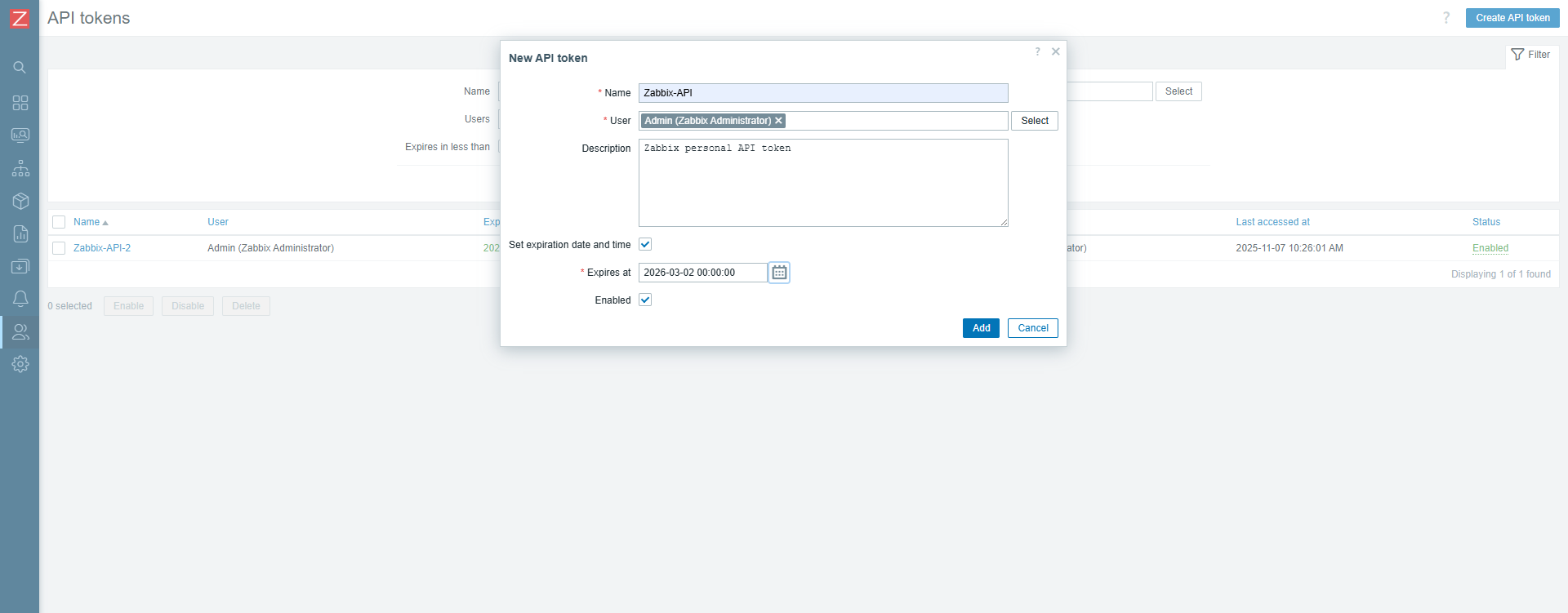This screenshot has height=613, width=1568.
Task: Open the Filter tab
Action: point(1531,55)
